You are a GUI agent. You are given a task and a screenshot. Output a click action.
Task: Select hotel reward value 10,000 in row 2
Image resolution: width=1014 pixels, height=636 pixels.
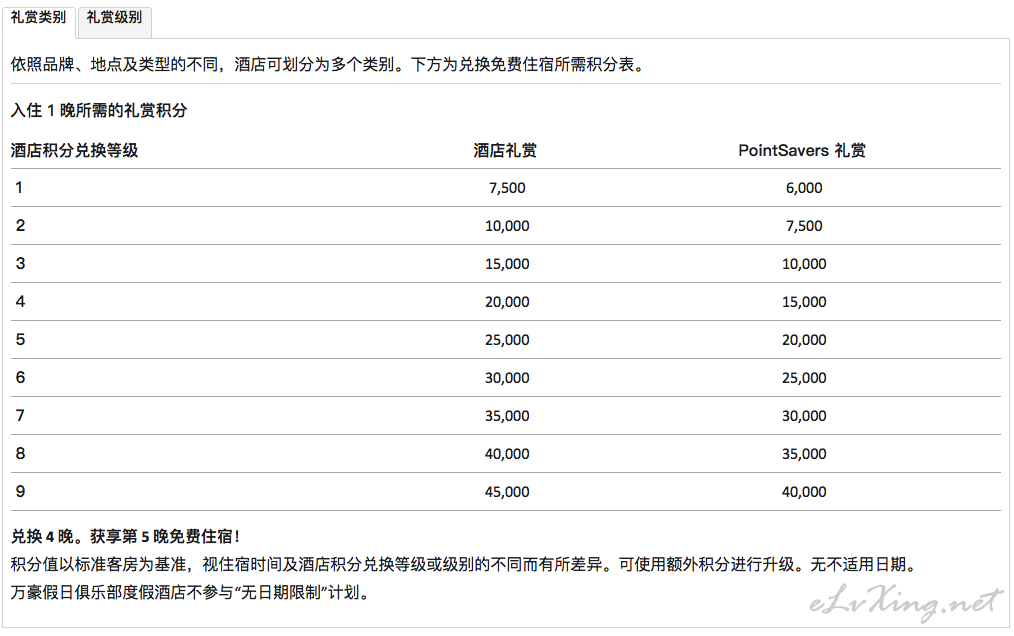(x=507, y=226)
